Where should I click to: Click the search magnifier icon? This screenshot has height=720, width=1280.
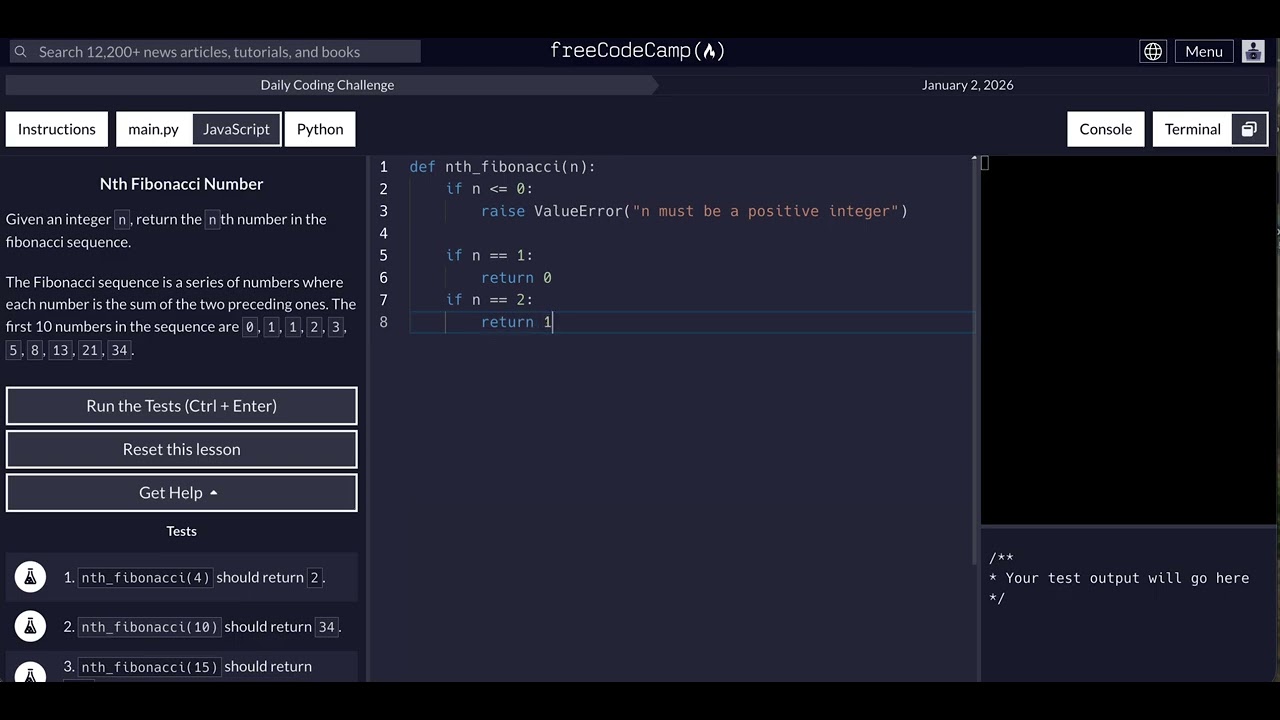tap(20, 51)
